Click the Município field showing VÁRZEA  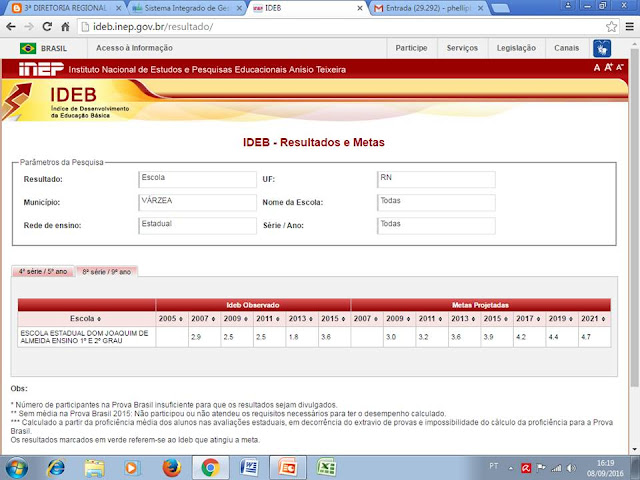tap(198, 202)
